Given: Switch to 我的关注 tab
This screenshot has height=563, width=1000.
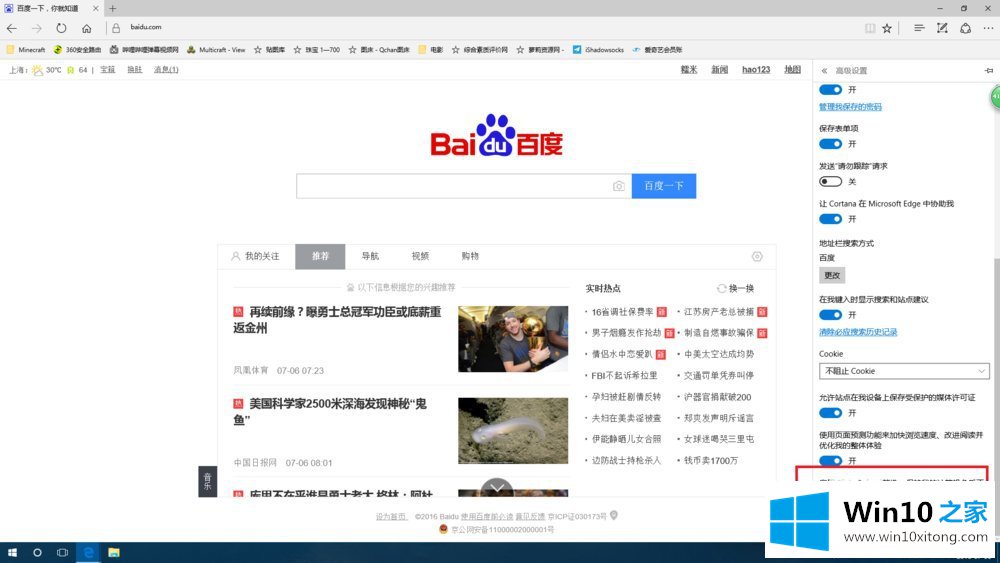Looking at the screenshot, I should [x=256, y=256].
